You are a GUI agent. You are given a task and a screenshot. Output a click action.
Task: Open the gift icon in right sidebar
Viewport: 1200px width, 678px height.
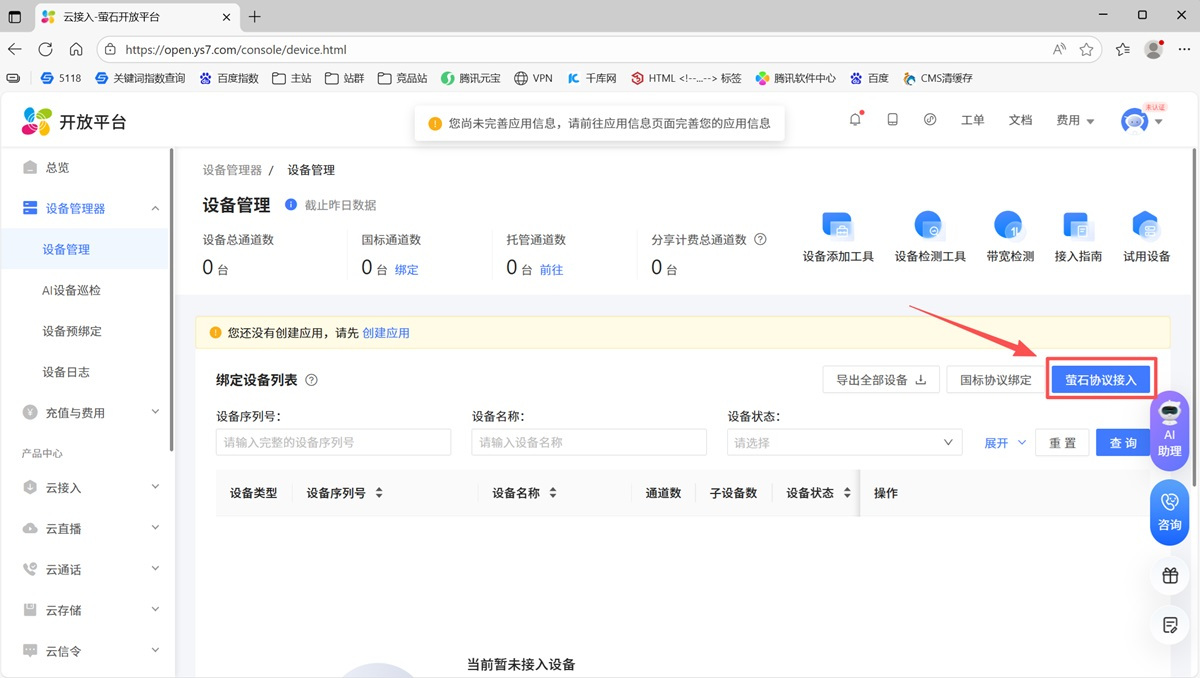point(1169,576)
